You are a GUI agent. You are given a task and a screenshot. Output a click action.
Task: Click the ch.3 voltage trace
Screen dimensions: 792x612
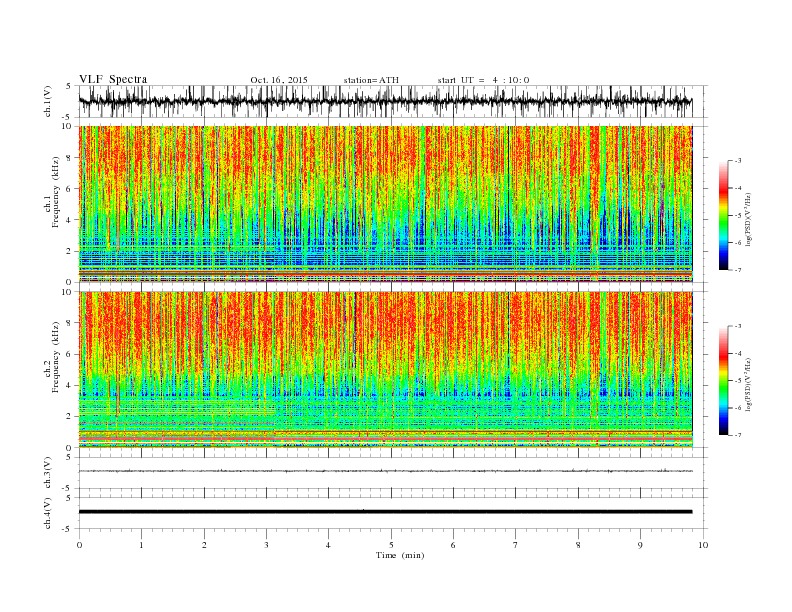click(x=385, y=471)
